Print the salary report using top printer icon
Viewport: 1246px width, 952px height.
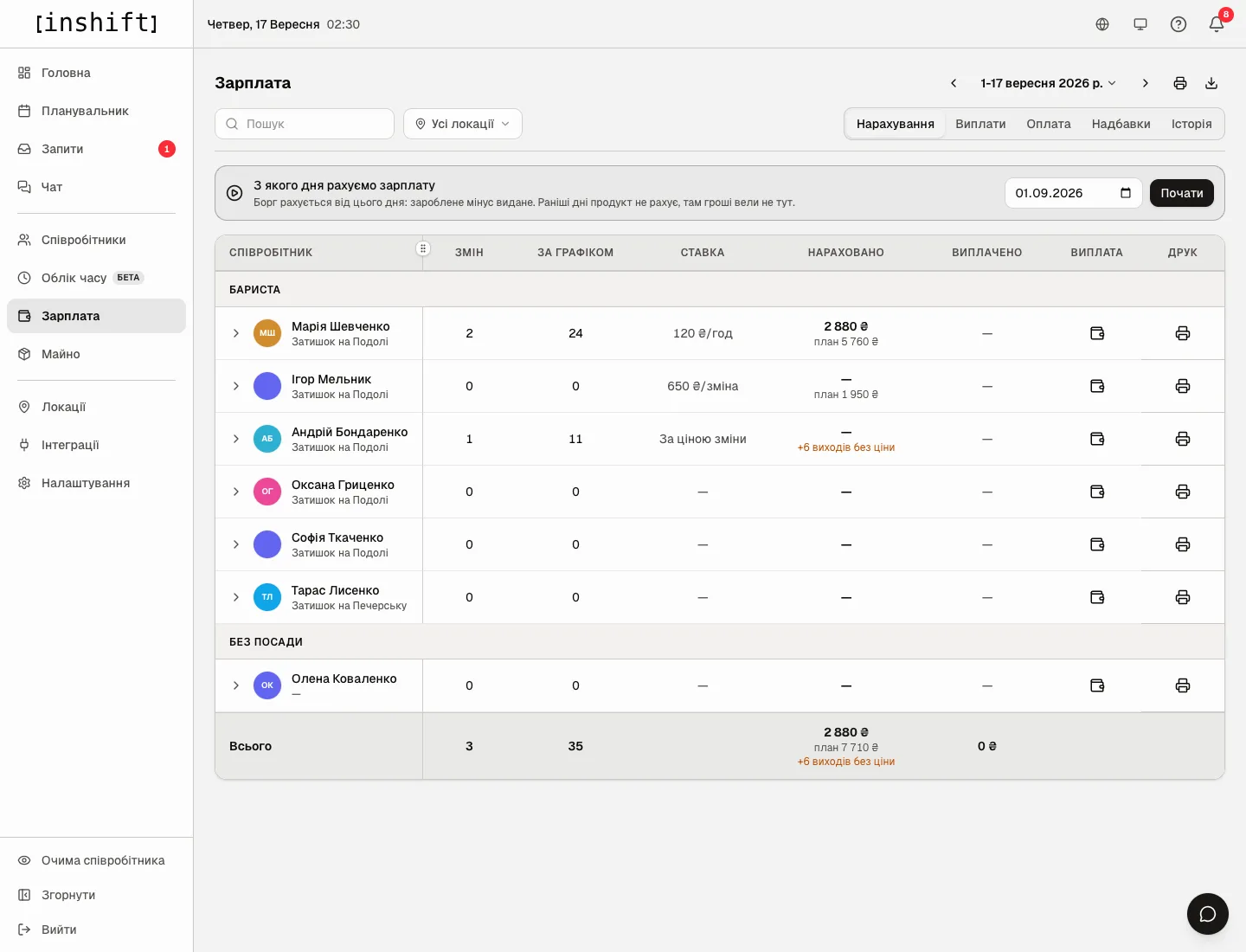pos(1180,83)
